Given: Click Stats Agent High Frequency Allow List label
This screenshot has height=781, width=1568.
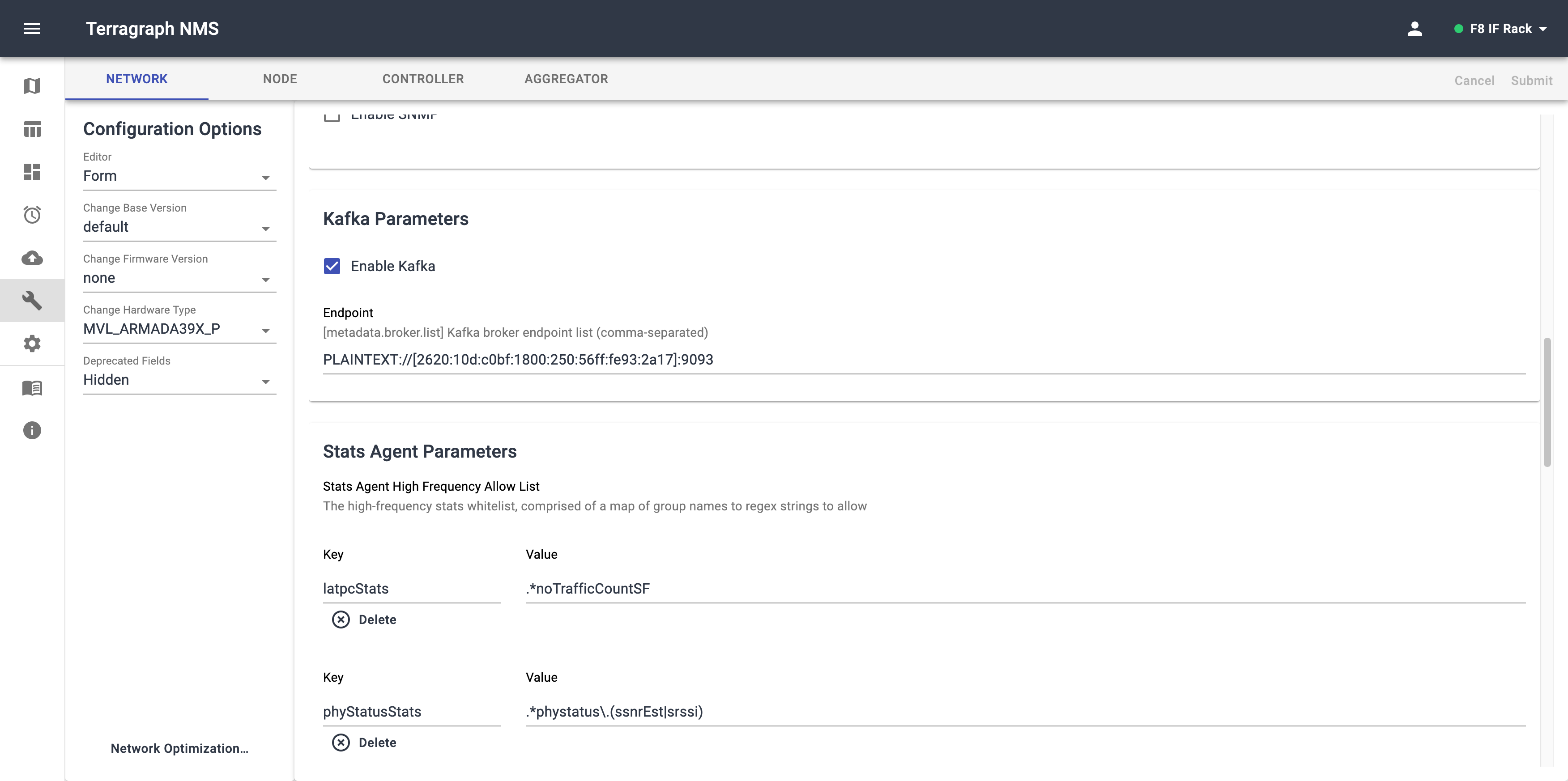Looking at the screenshot, I should point(431,487).
